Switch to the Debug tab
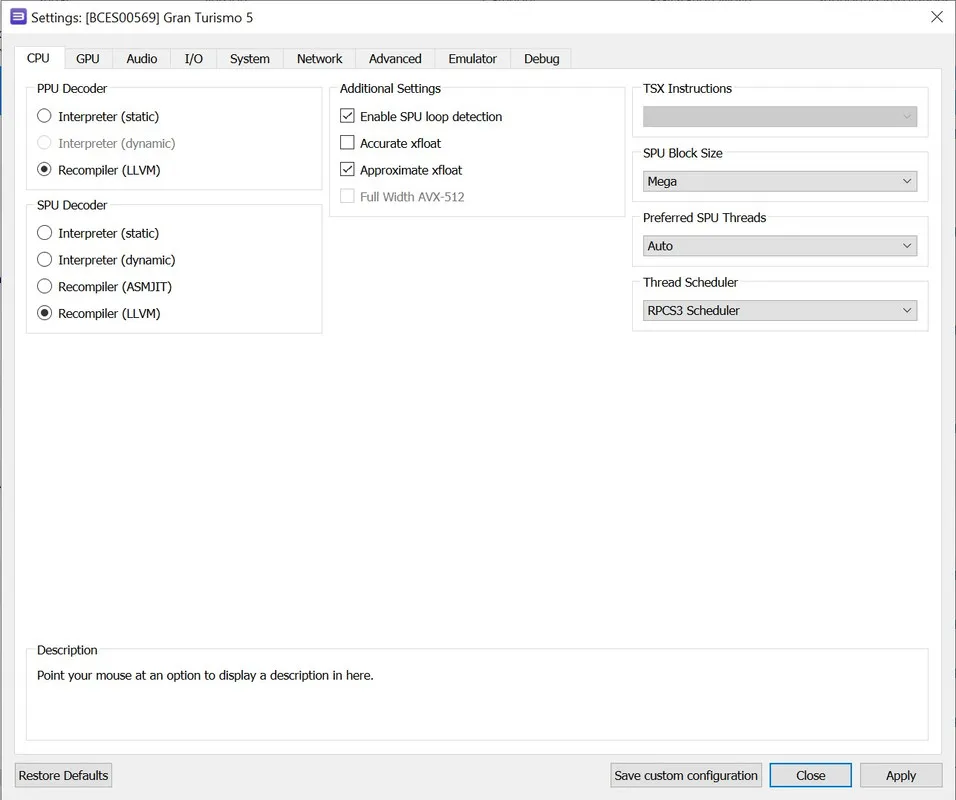 pyautogui.click(x=541, y=59)
